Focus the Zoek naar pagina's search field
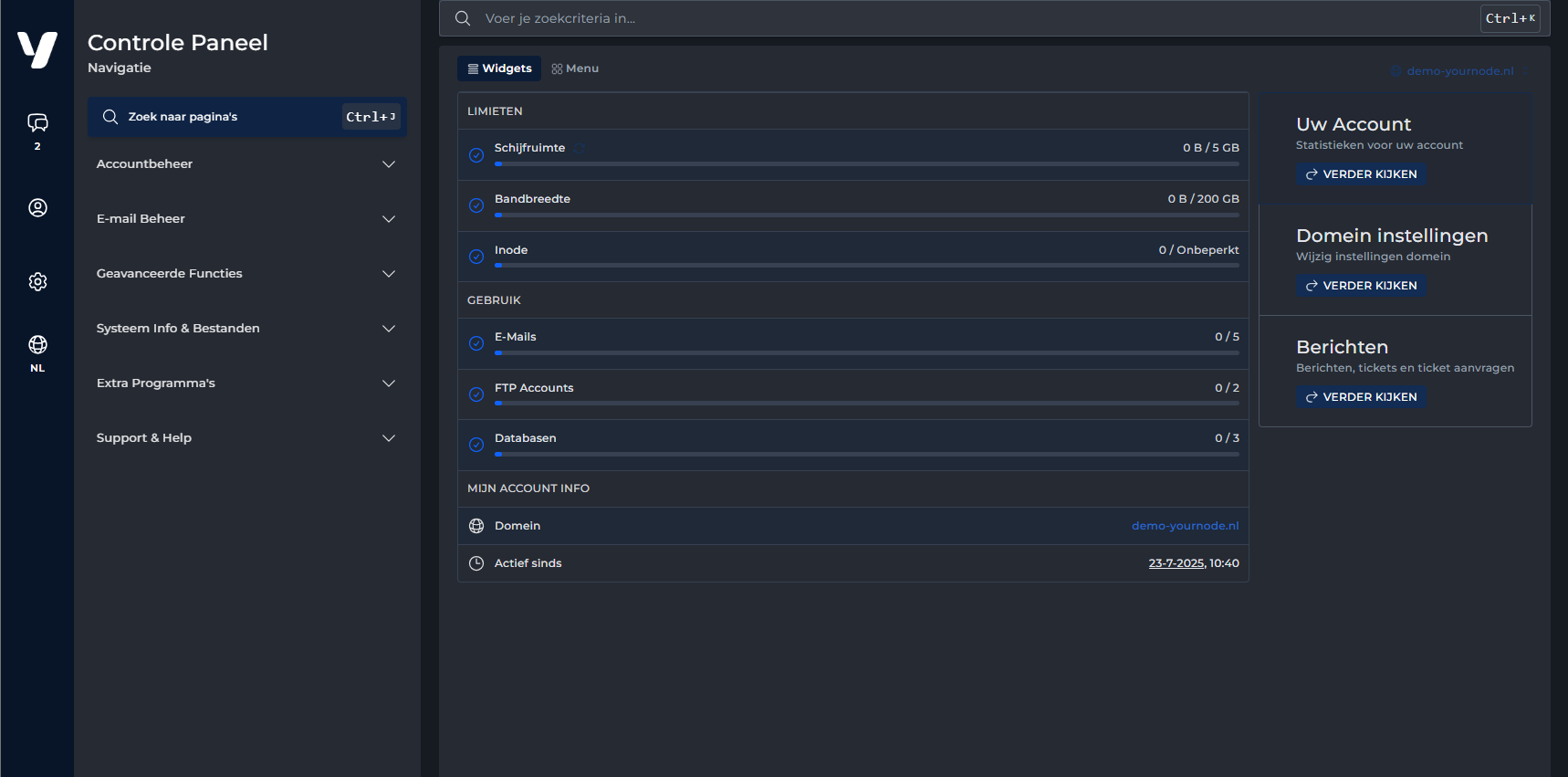Viewport: 1568px width, 777px height. [x=246, y=117]
